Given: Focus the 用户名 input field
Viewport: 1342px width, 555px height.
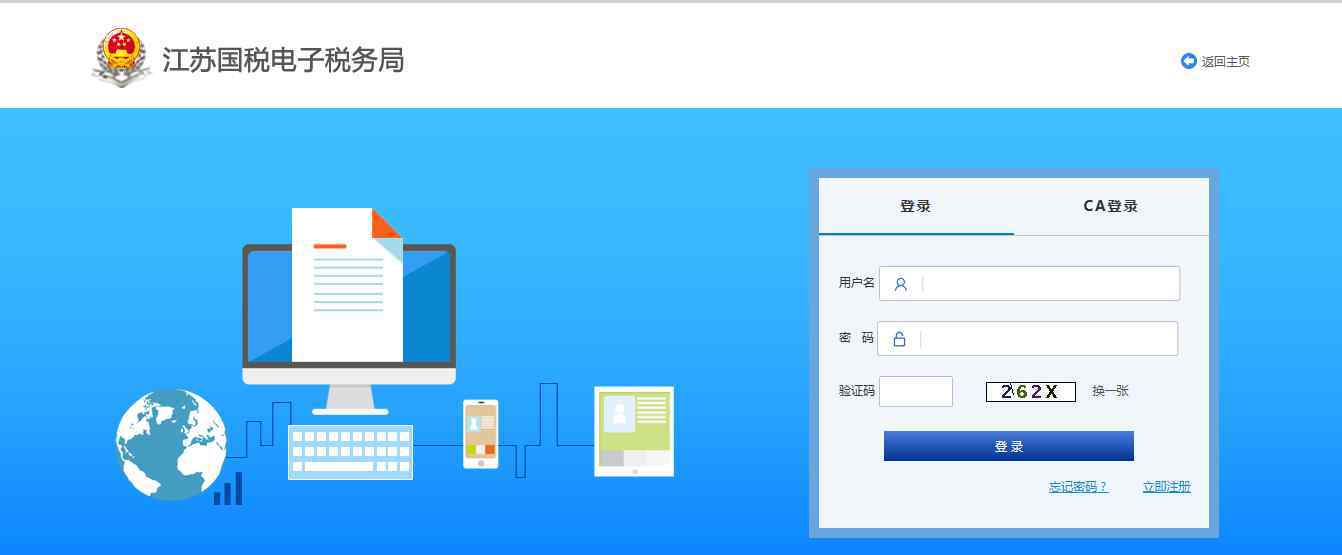Looking at the screenshot, I should point(1048,284).
